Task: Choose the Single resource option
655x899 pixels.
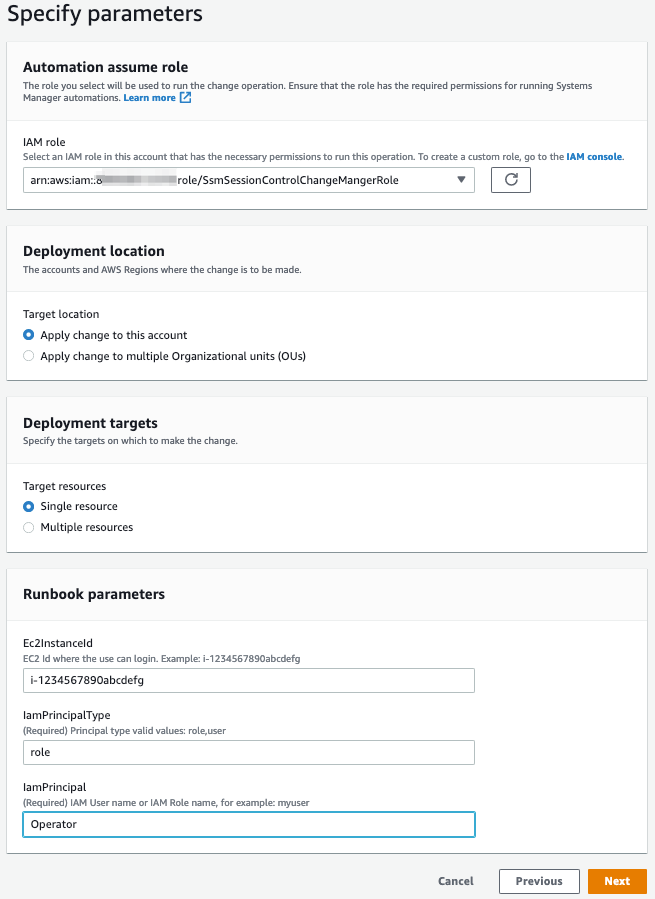Action: click(x=29, y=506)
